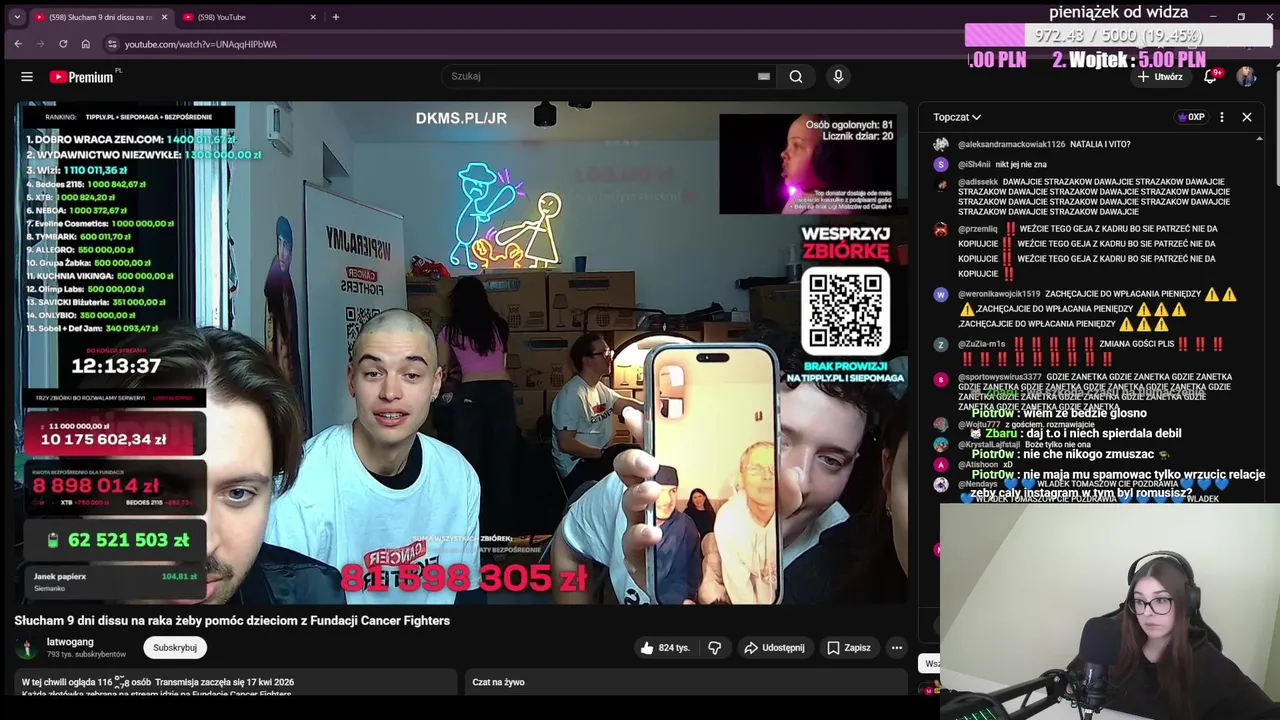Image resolution: width=1280 pixels, height=720 pixels.
Task: Like the video with 824 tys. thumbs-up
Action: (665, 648)
